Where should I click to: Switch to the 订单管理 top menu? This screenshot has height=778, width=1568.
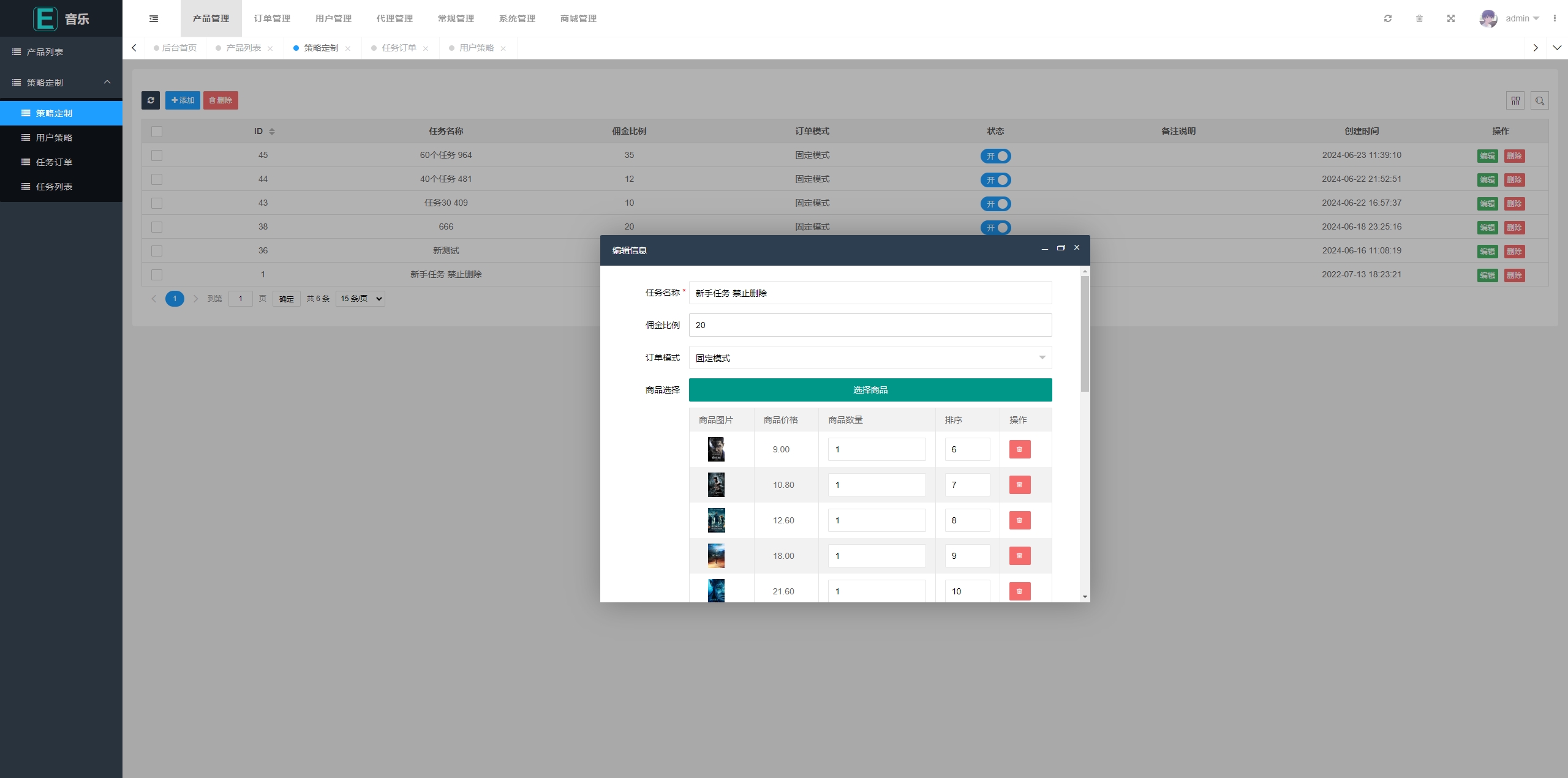(272, 18)
